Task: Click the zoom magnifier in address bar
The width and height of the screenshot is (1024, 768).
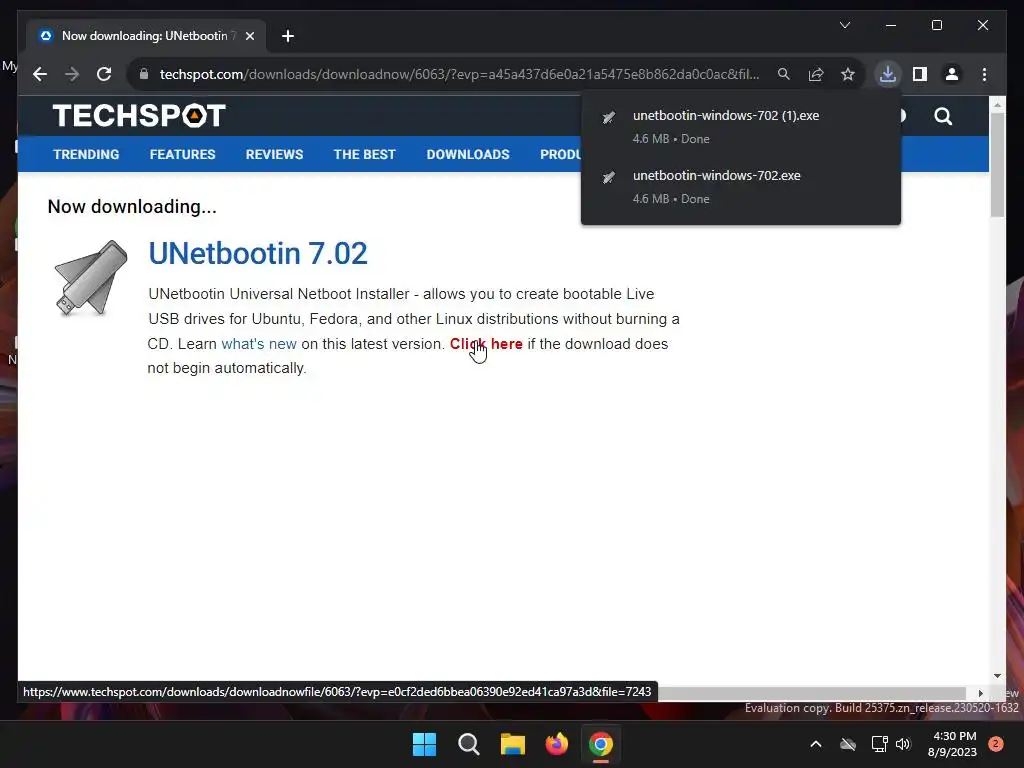Action: click(x=784, y=74)
